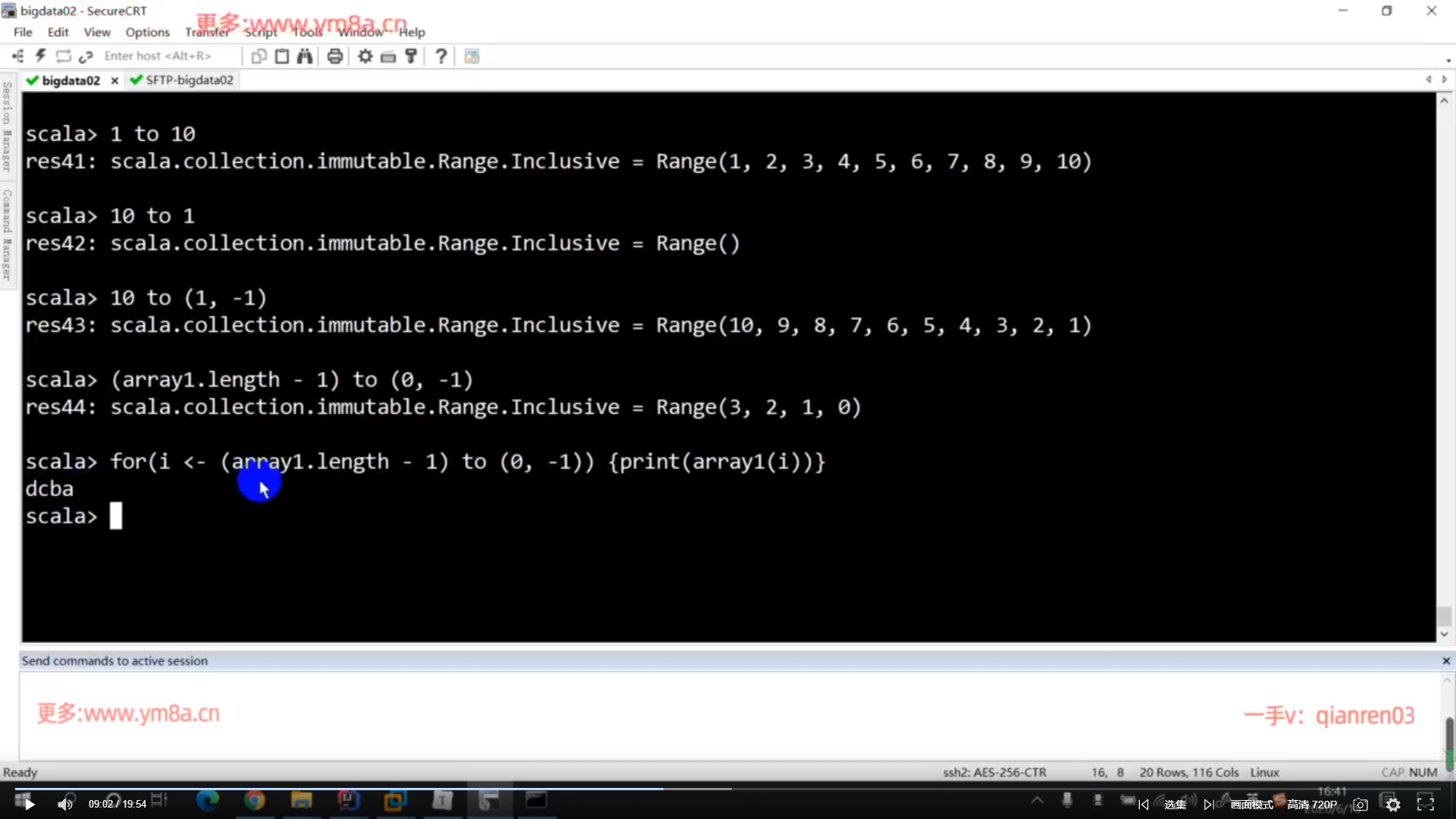Screen dimensions: 1456x819
Task: Open the 高清 720P quality selector
Action: tap(1311, 804)
